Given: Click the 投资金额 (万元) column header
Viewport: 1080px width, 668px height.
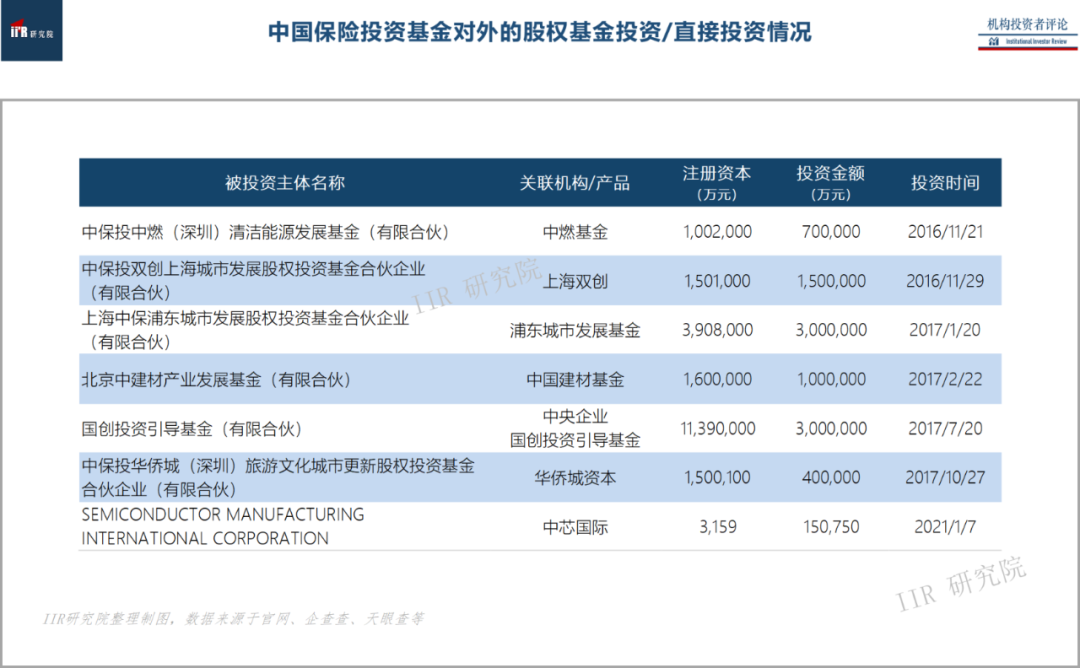Looking at the screenshot, I should 831,183.
